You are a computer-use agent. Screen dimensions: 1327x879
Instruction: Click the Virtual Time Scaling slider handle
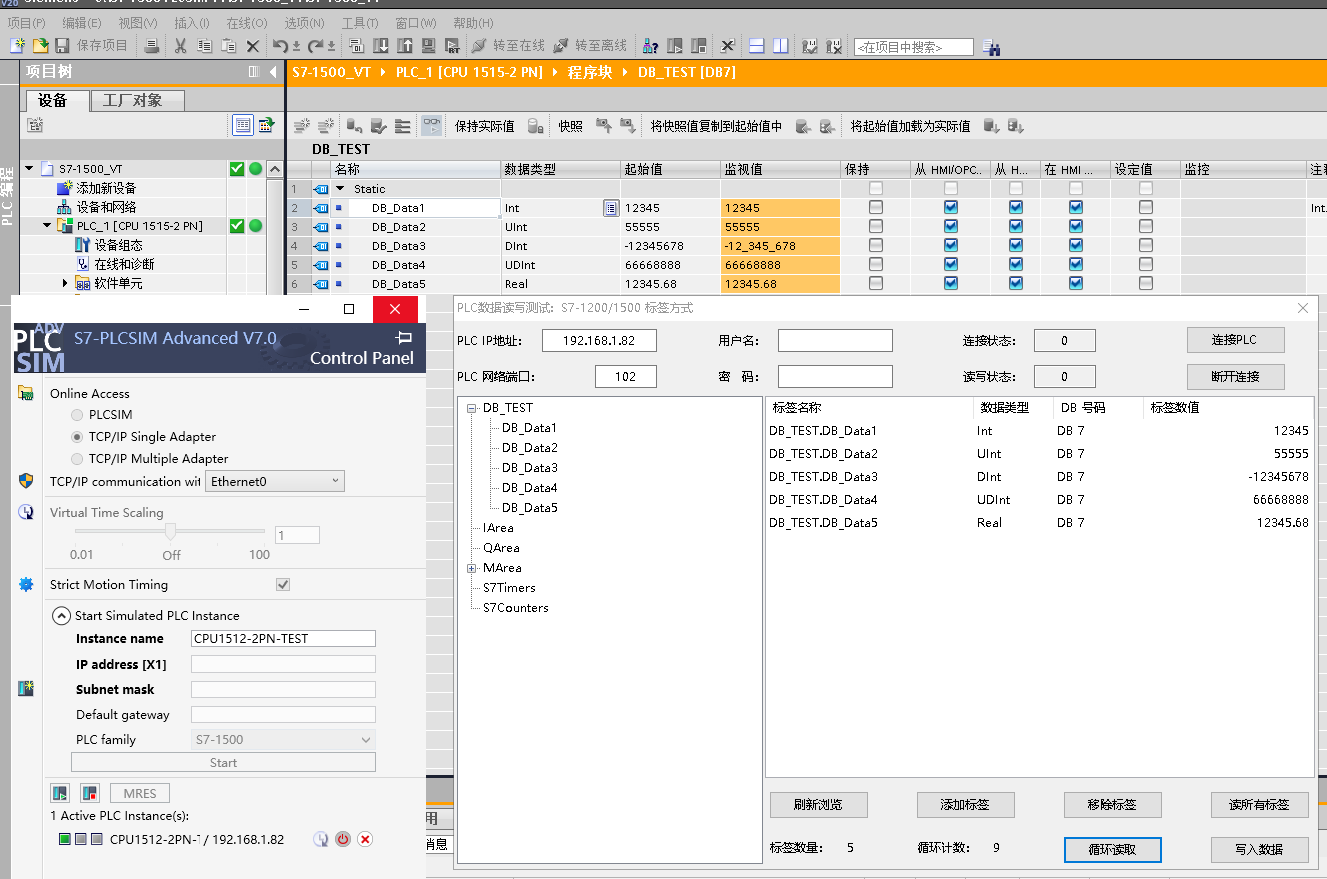tap(171, 532)
